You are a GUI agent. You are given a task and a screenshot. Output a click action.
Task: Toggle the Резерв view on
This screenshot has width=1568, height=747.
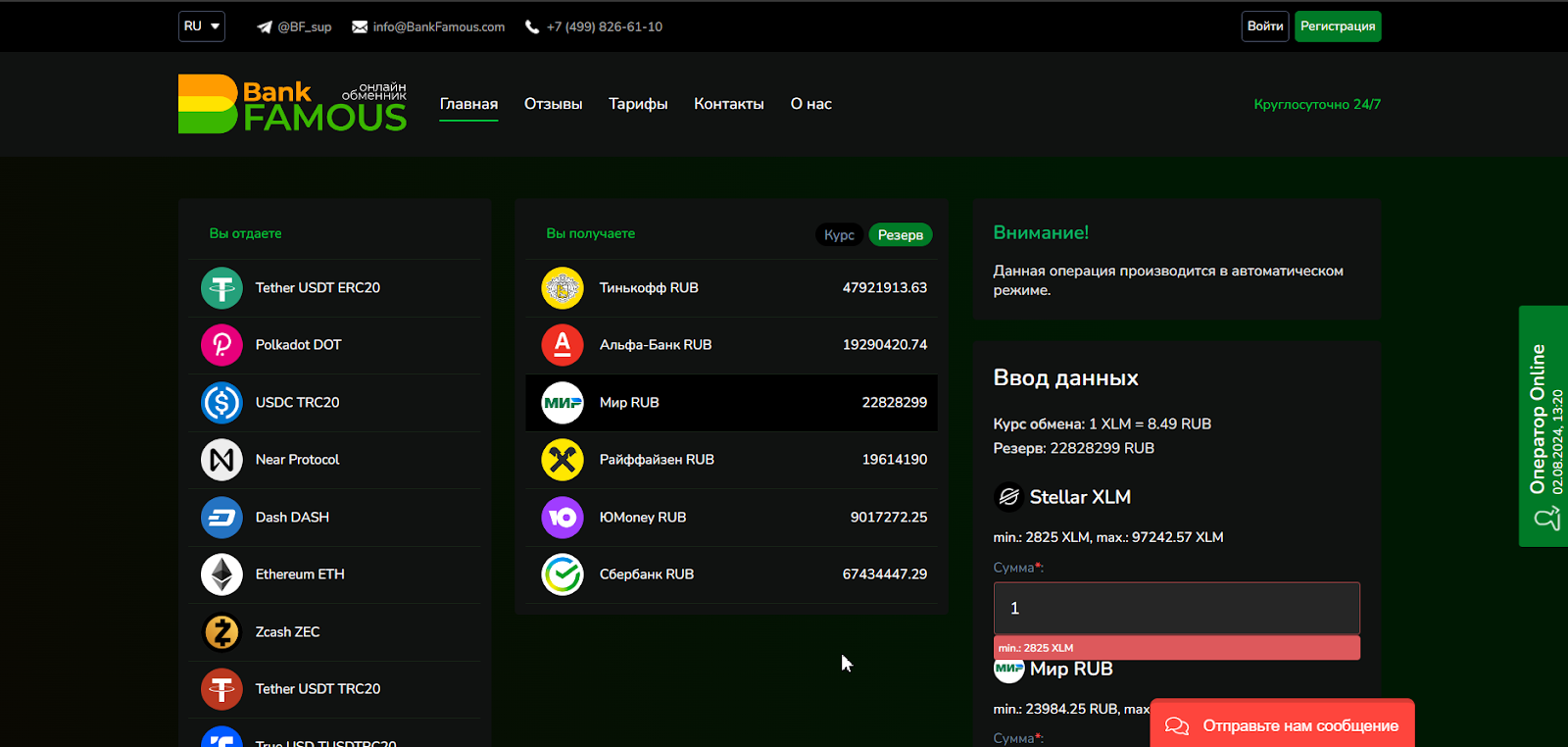click(900, 235)
